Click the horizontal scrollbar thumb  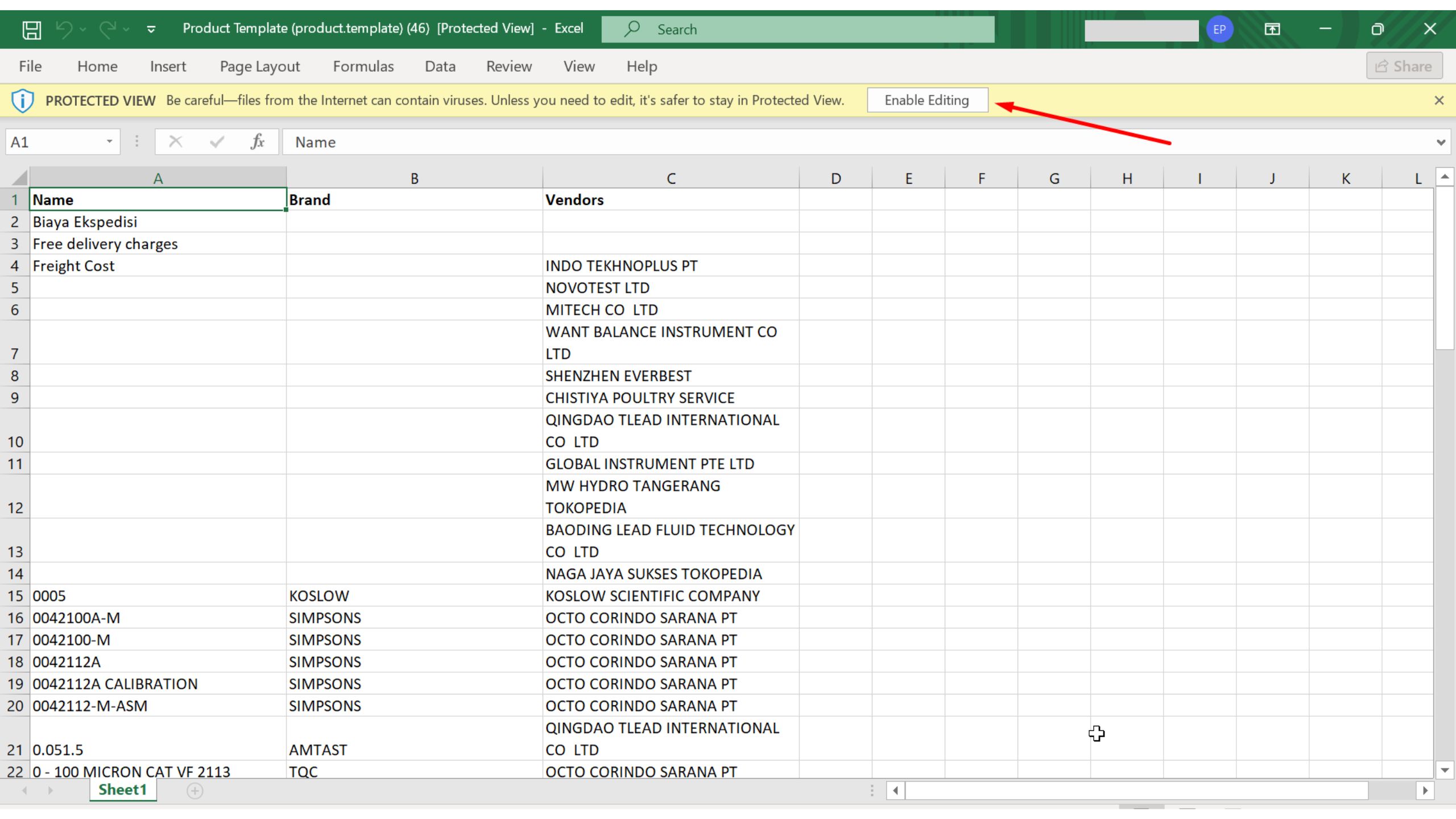coord(1136,791)
